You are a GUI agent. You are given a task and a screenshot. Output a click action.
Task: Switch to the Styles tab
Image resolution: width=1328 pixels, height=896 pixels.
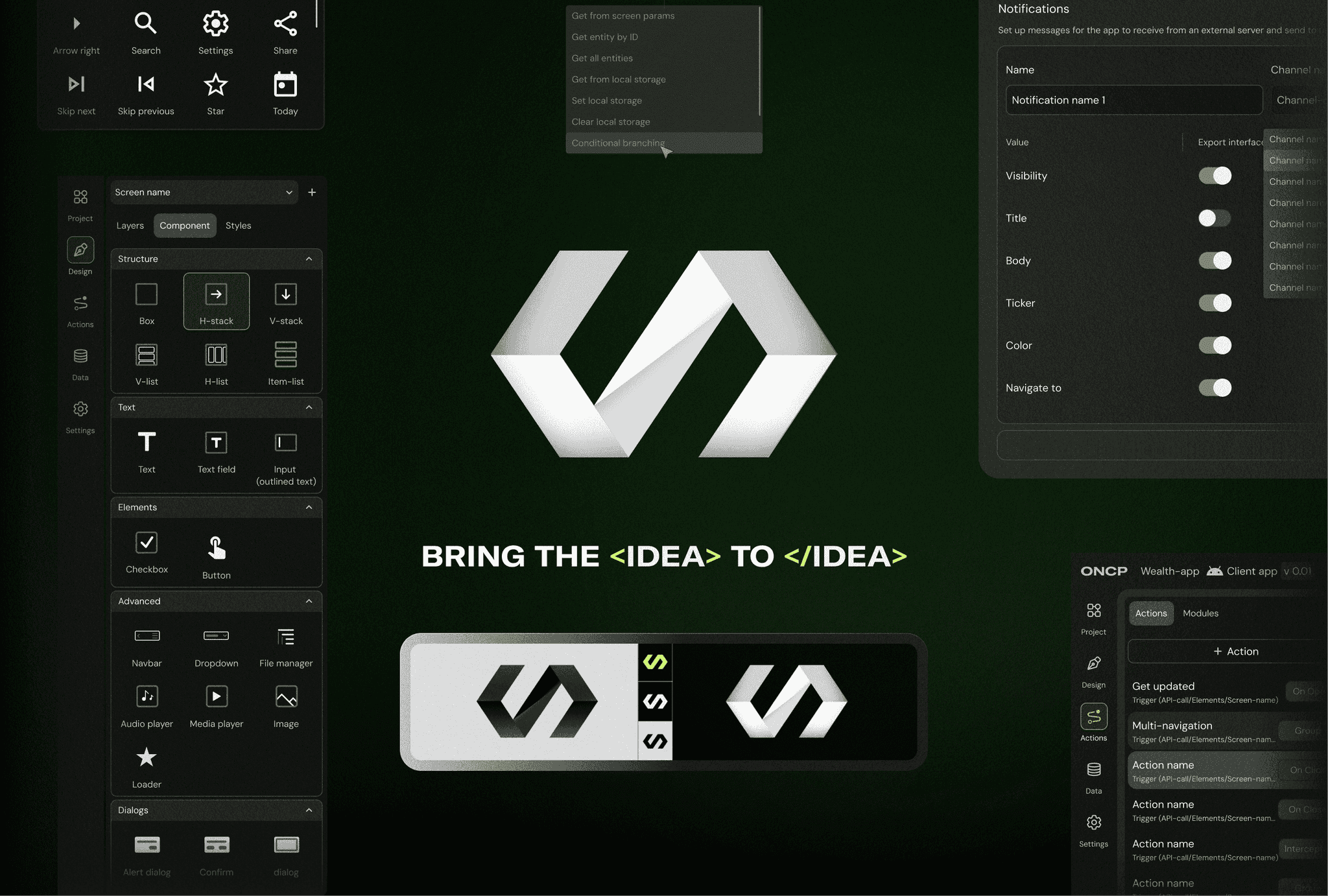point(238,226)
